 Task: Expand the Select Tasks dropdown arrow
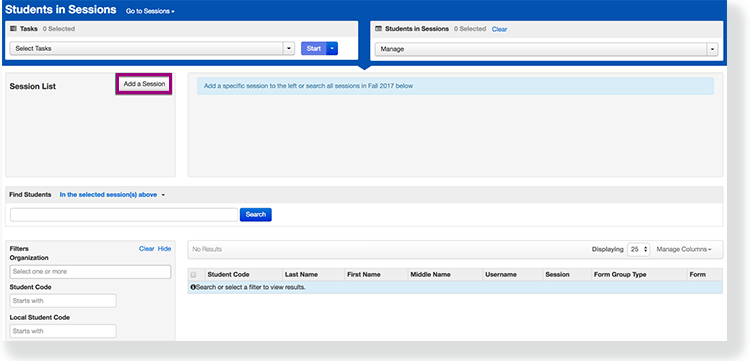point(289,48)
